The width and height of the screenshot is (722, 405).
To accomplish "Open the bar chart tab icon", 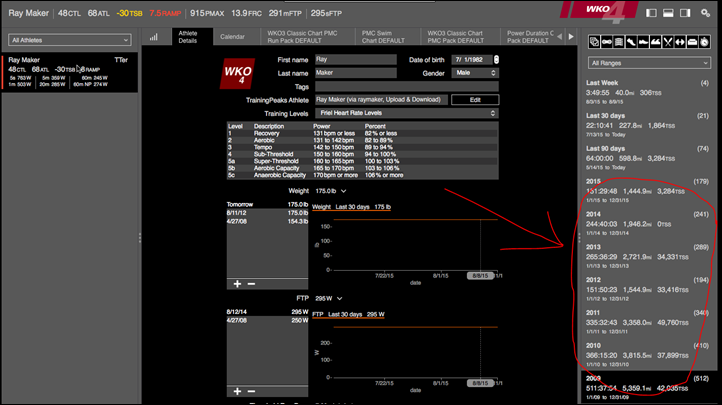I will [x=153, y=37].
